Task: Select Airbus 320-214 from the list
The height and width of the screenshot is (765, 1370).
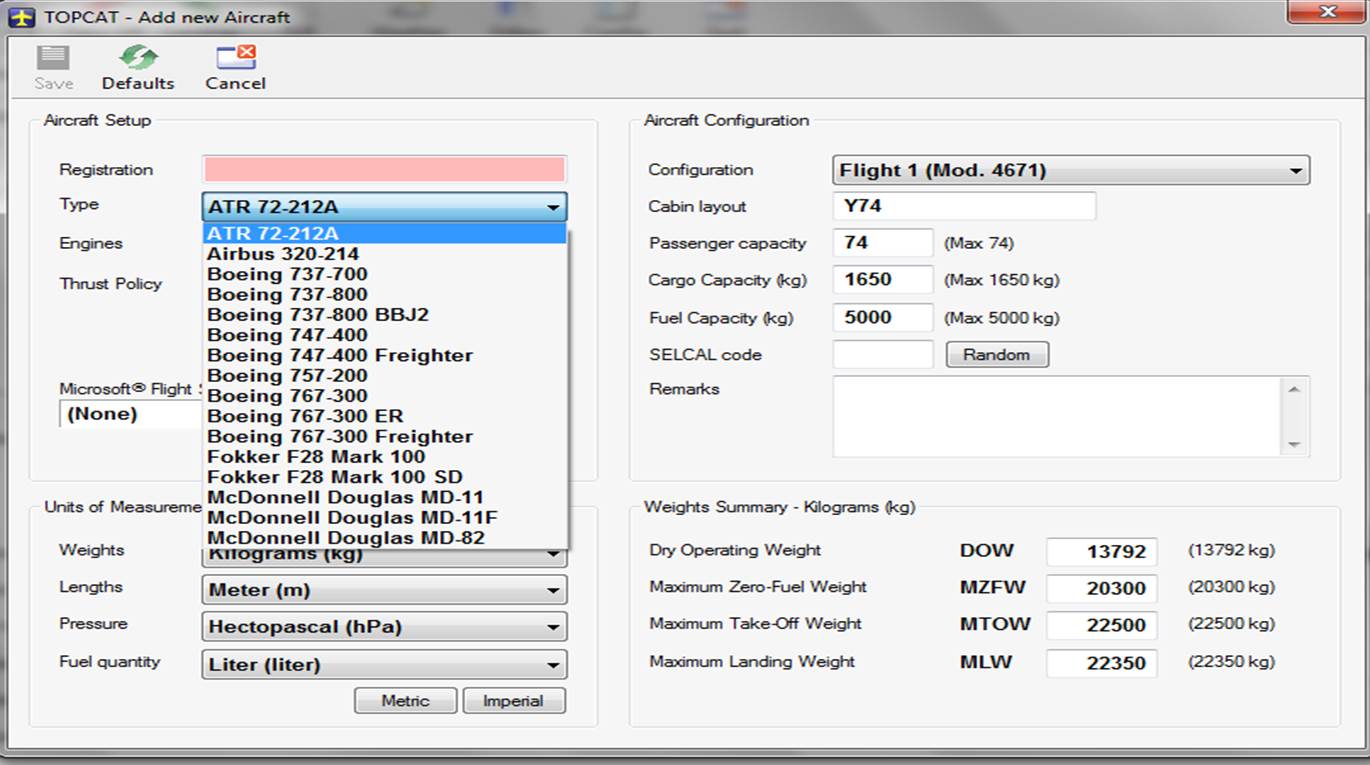Action: tap(385, 254)
